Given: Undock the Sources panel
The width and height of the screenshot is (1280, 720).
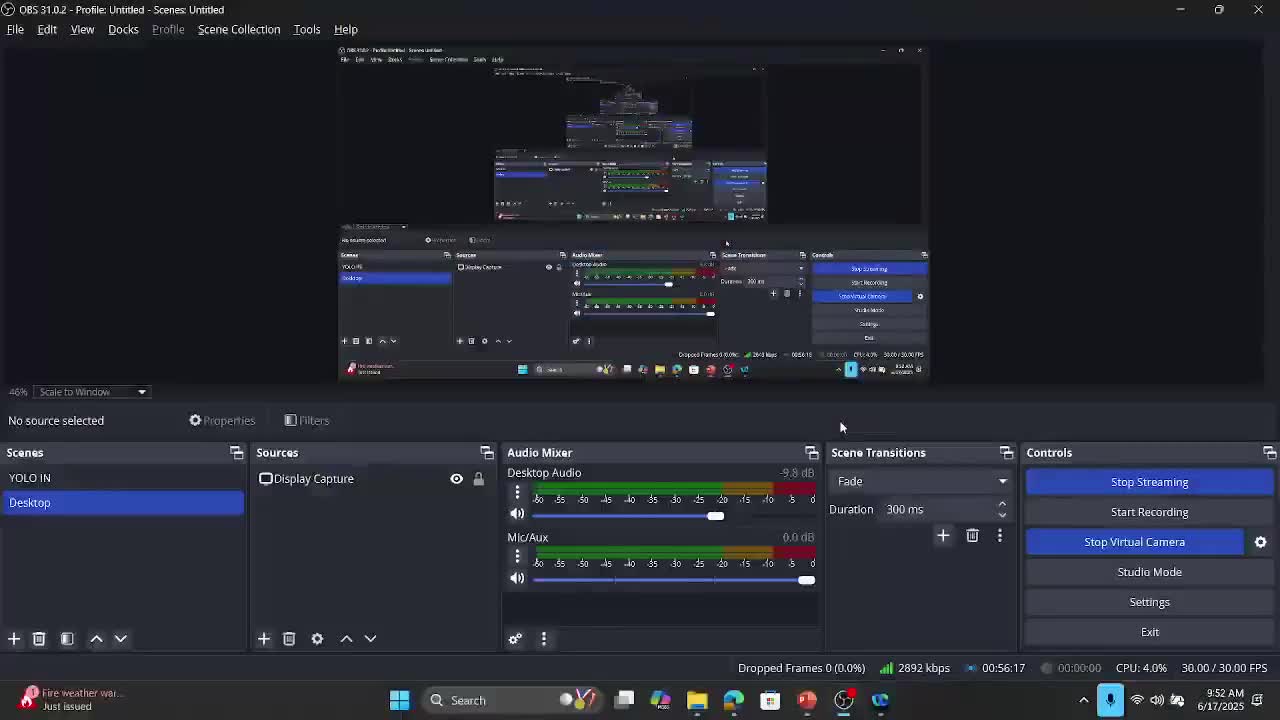Looking at the screenshot, I should tap(487, 453).
